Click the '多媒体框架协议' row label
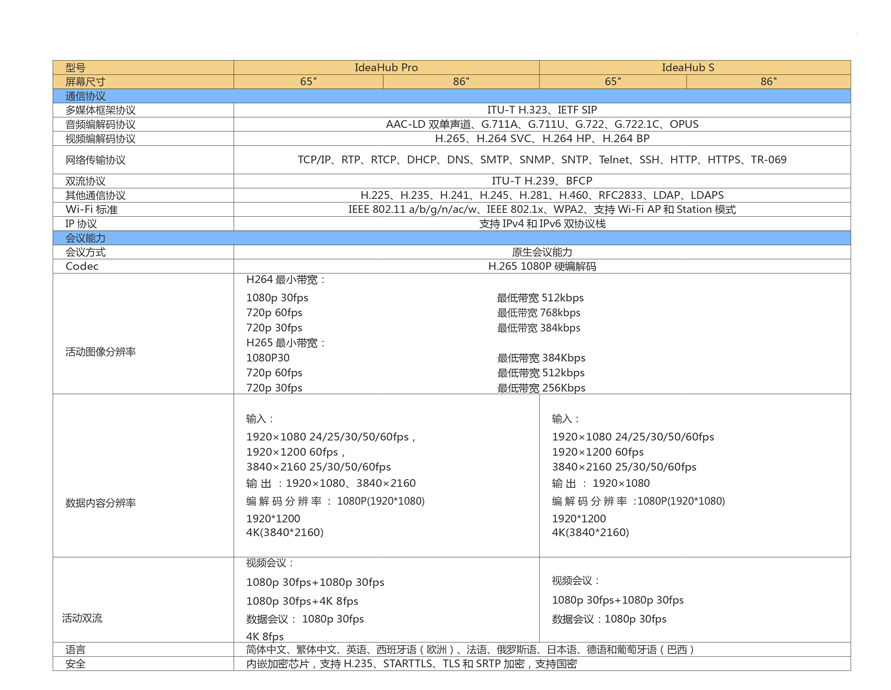The width and height of the screenshot is (891, 690). coord(101,110)
